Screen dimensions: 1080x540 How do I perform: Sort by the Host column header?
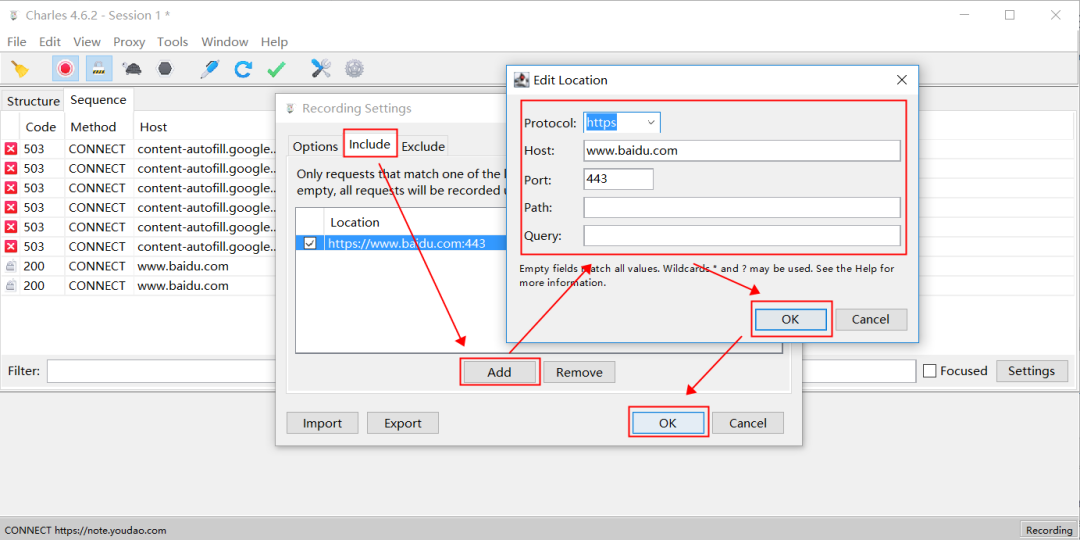point(154,127)
